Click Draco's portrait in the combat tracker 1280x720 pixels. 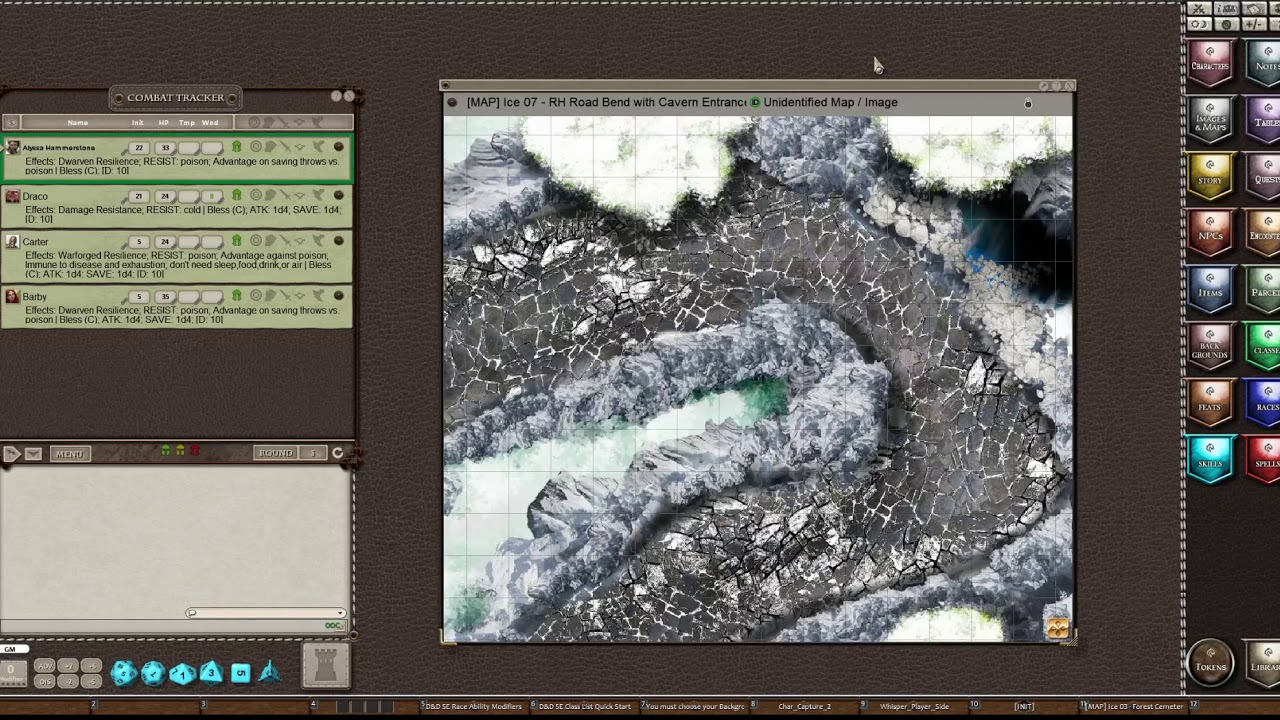point(12,196)
